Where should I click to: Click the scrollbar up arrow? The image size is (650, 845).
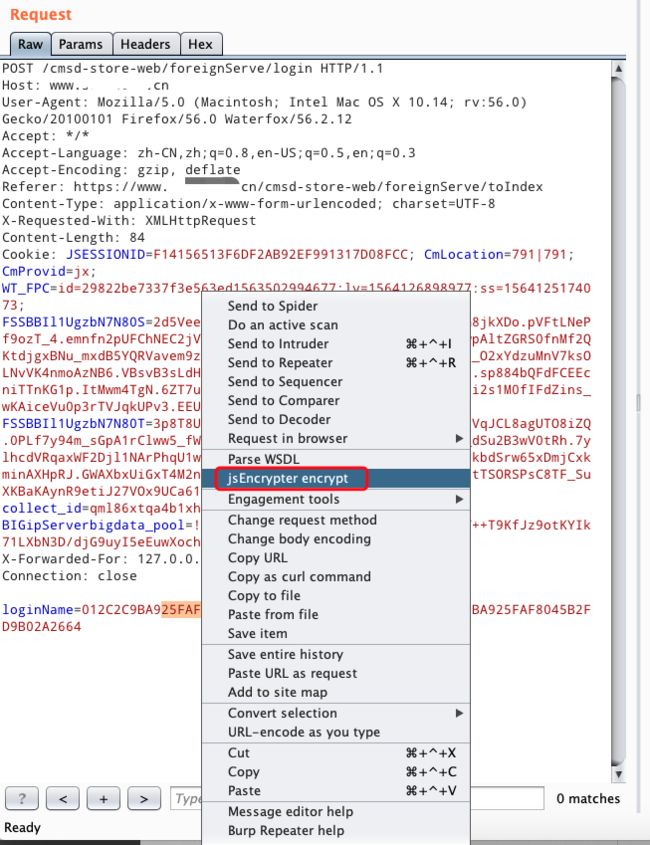point(619,69)
